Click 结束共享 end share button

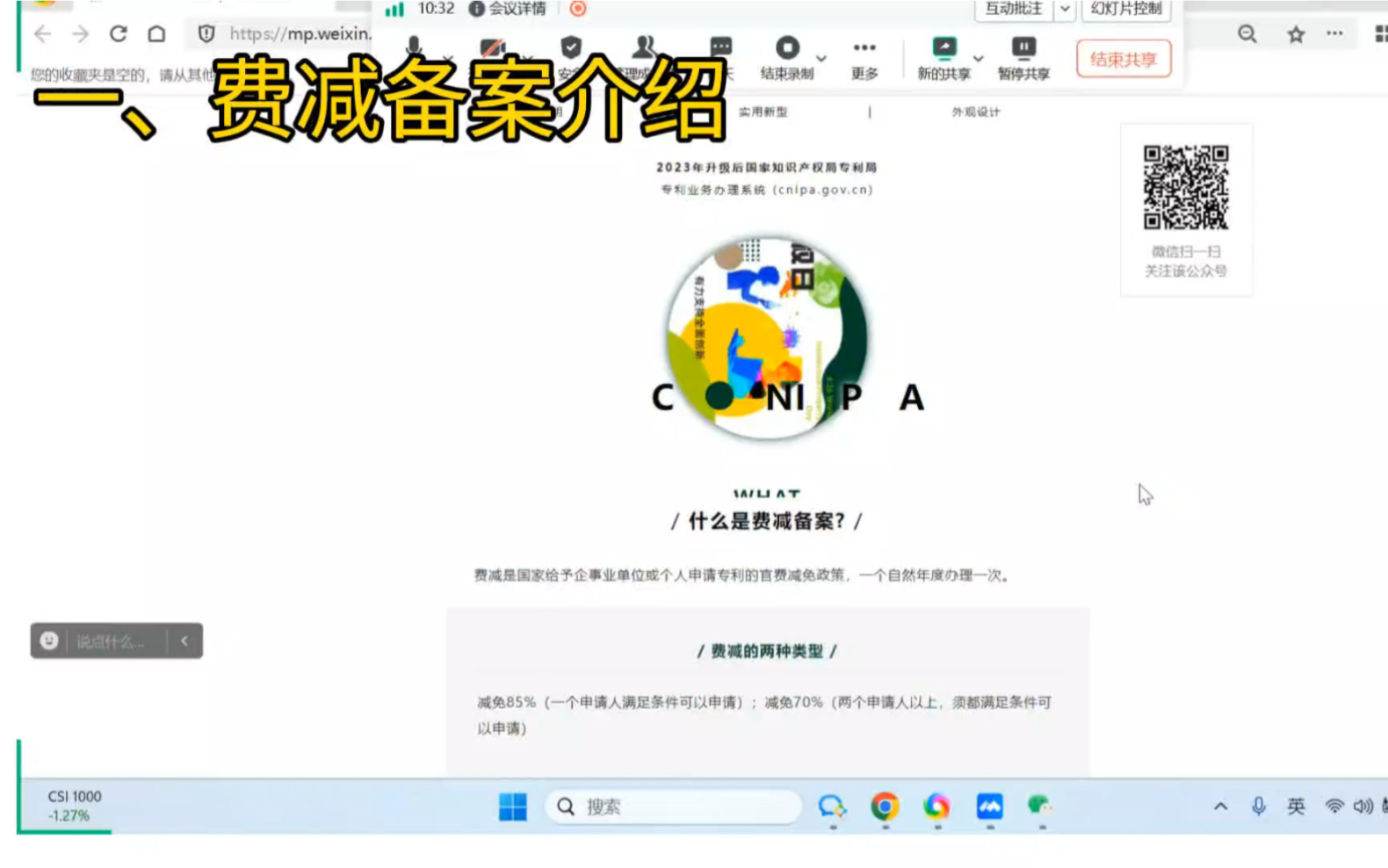tap(1124, 59)
